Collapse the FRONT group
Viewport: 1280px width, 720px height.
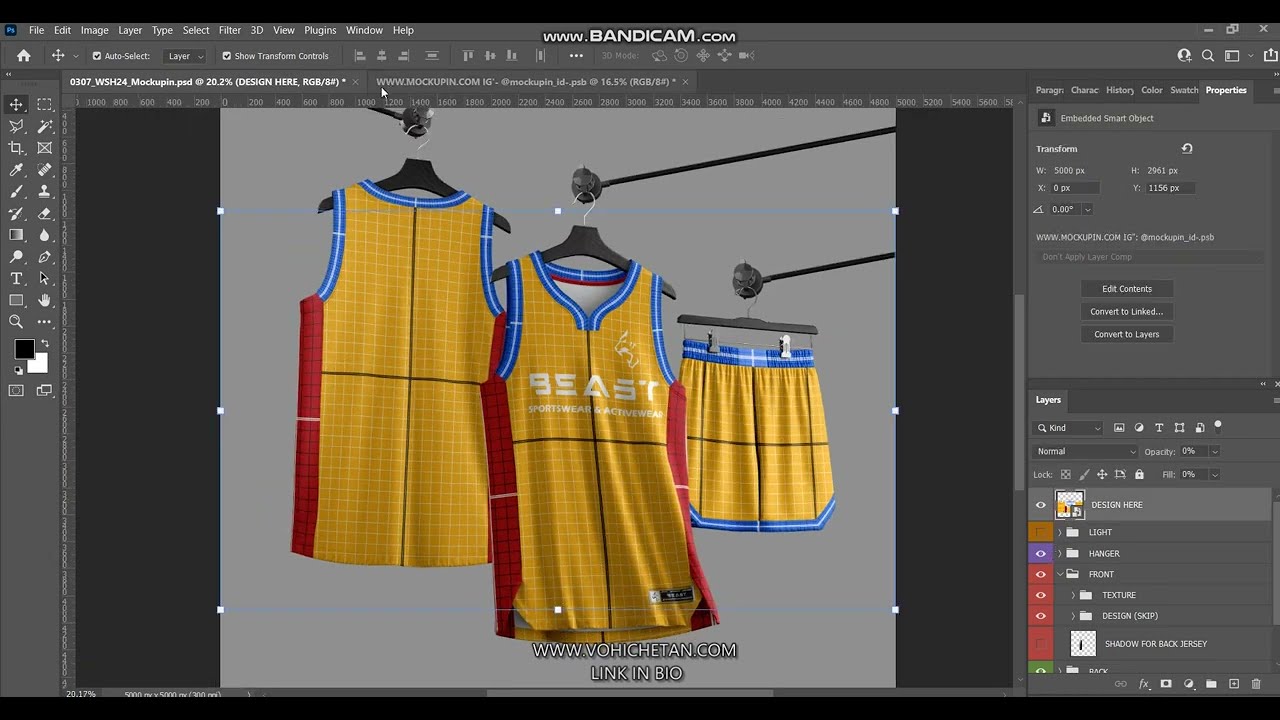coord(1060,574)
